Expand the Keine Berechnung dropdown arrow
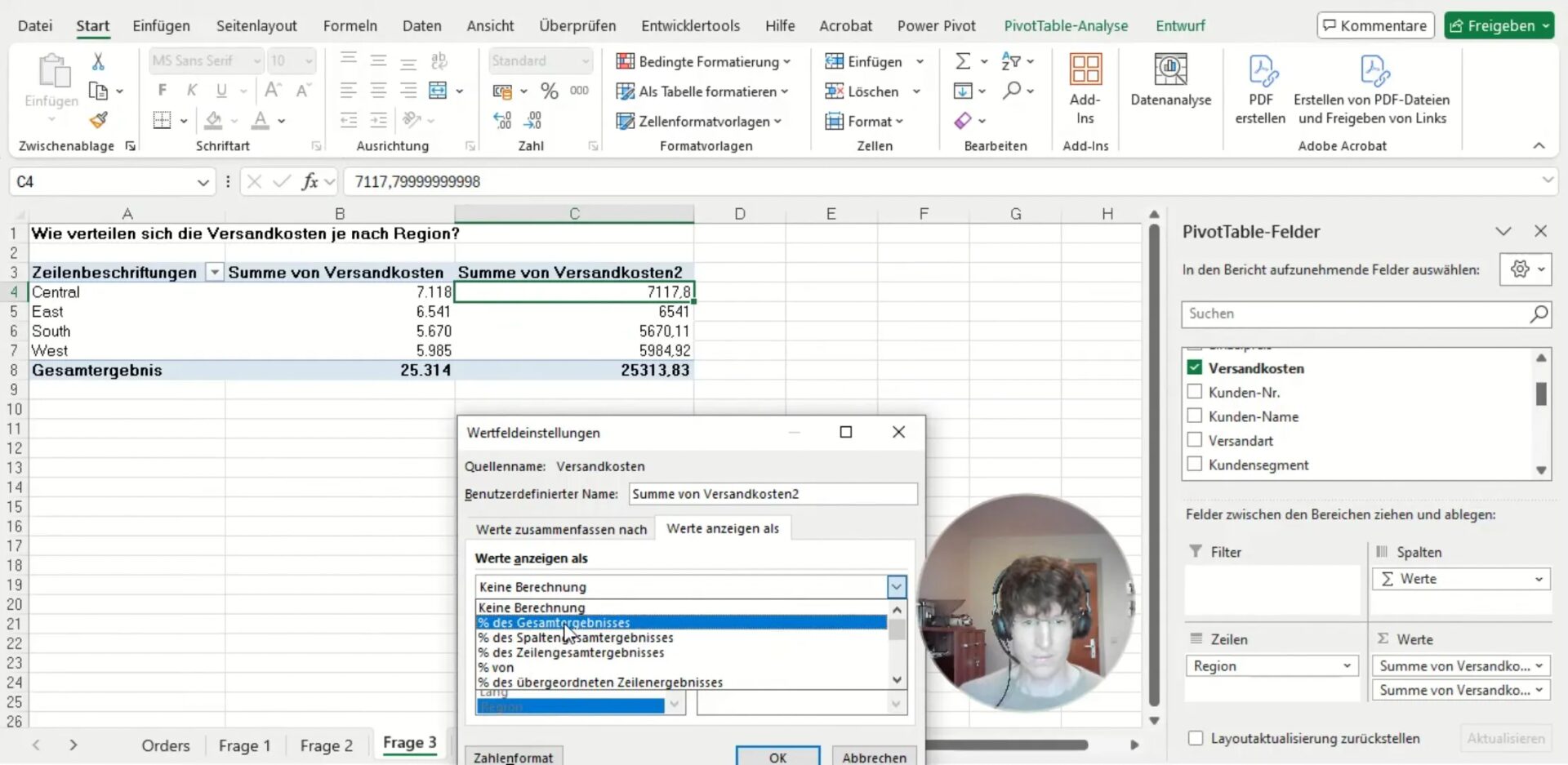This screenshot has width=1568, height=765. [896, 587]
